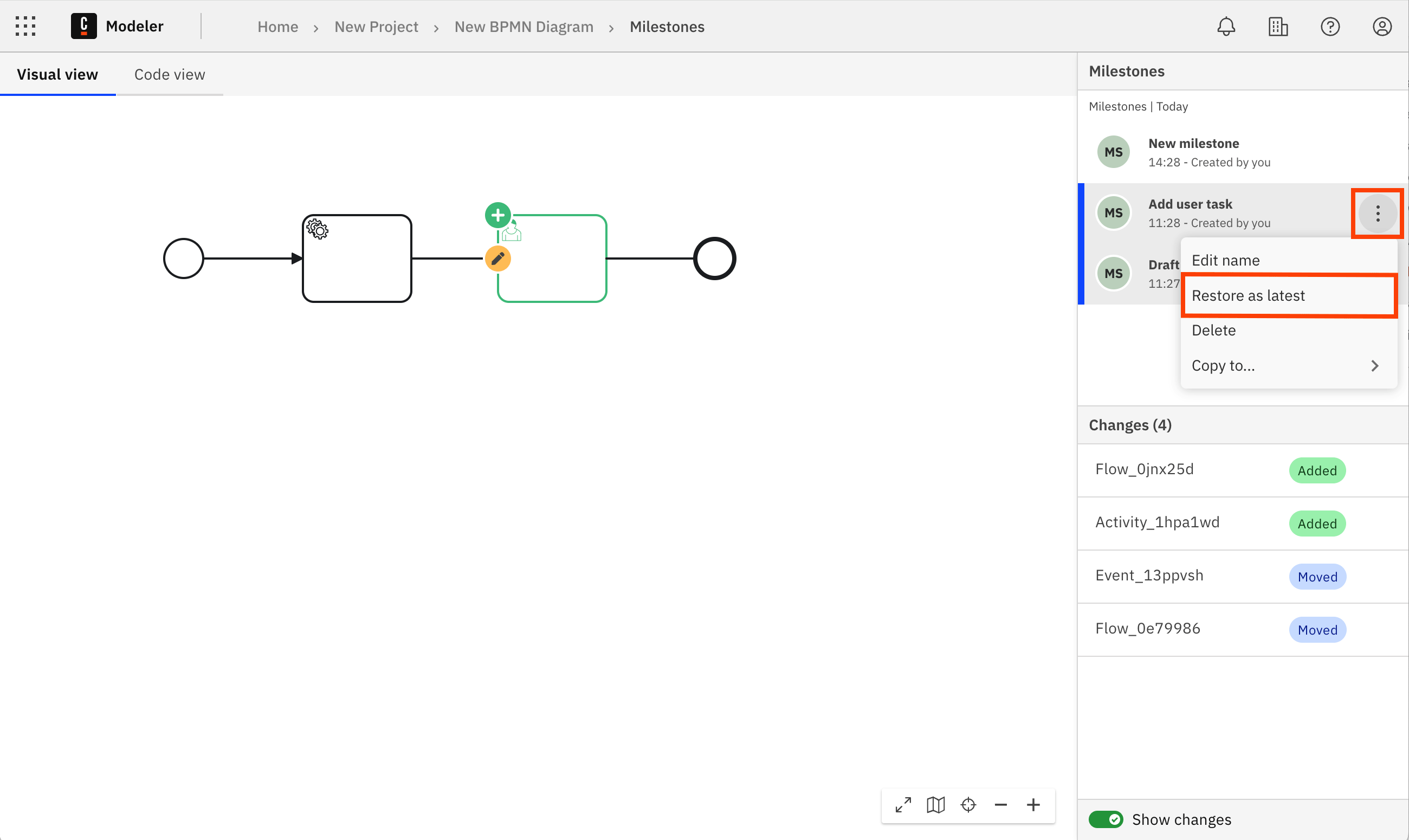The height and width of the screenshot is (840, 1409).
Task: Open the help question mark icon
Action: [1330, 27]
